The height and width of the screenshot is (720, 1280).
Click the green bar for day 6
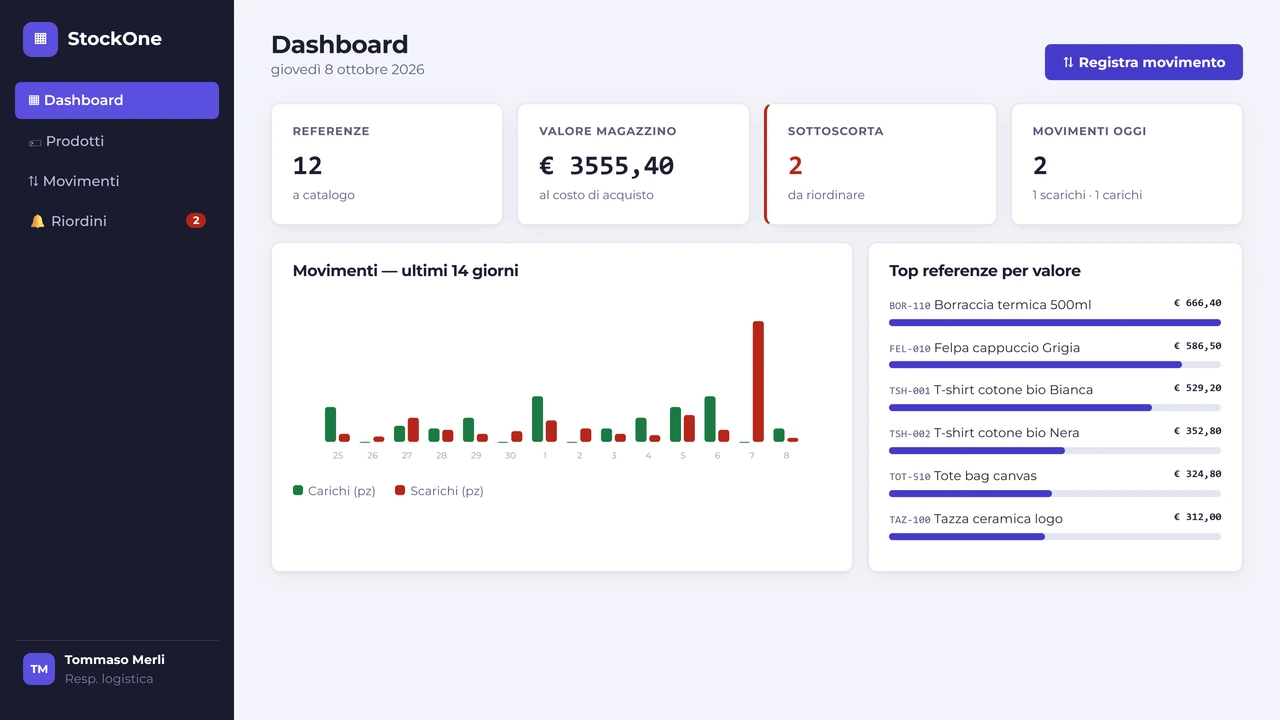coord(710,419)
